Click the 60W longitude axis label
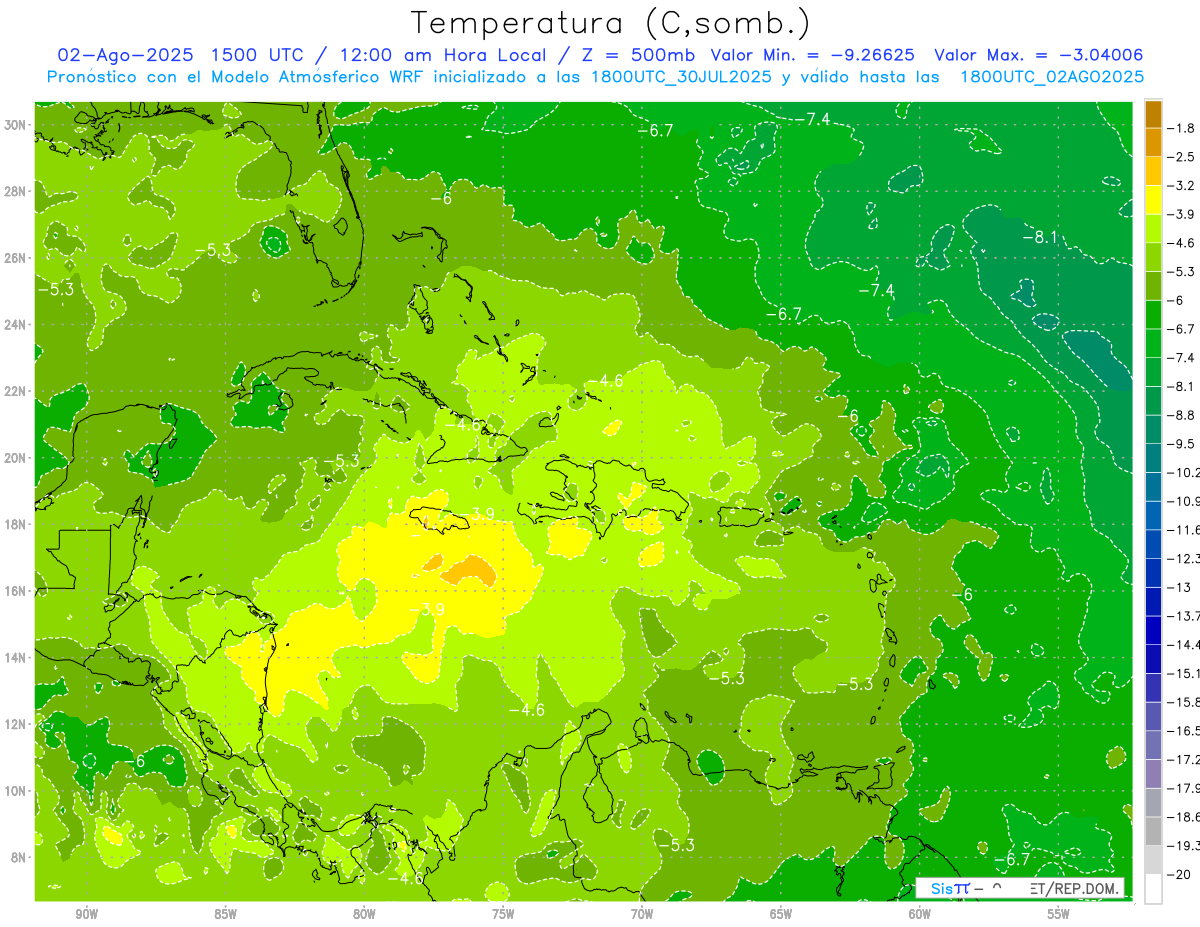This screenshot has width=1200, height=927. (x=920, y=914)
